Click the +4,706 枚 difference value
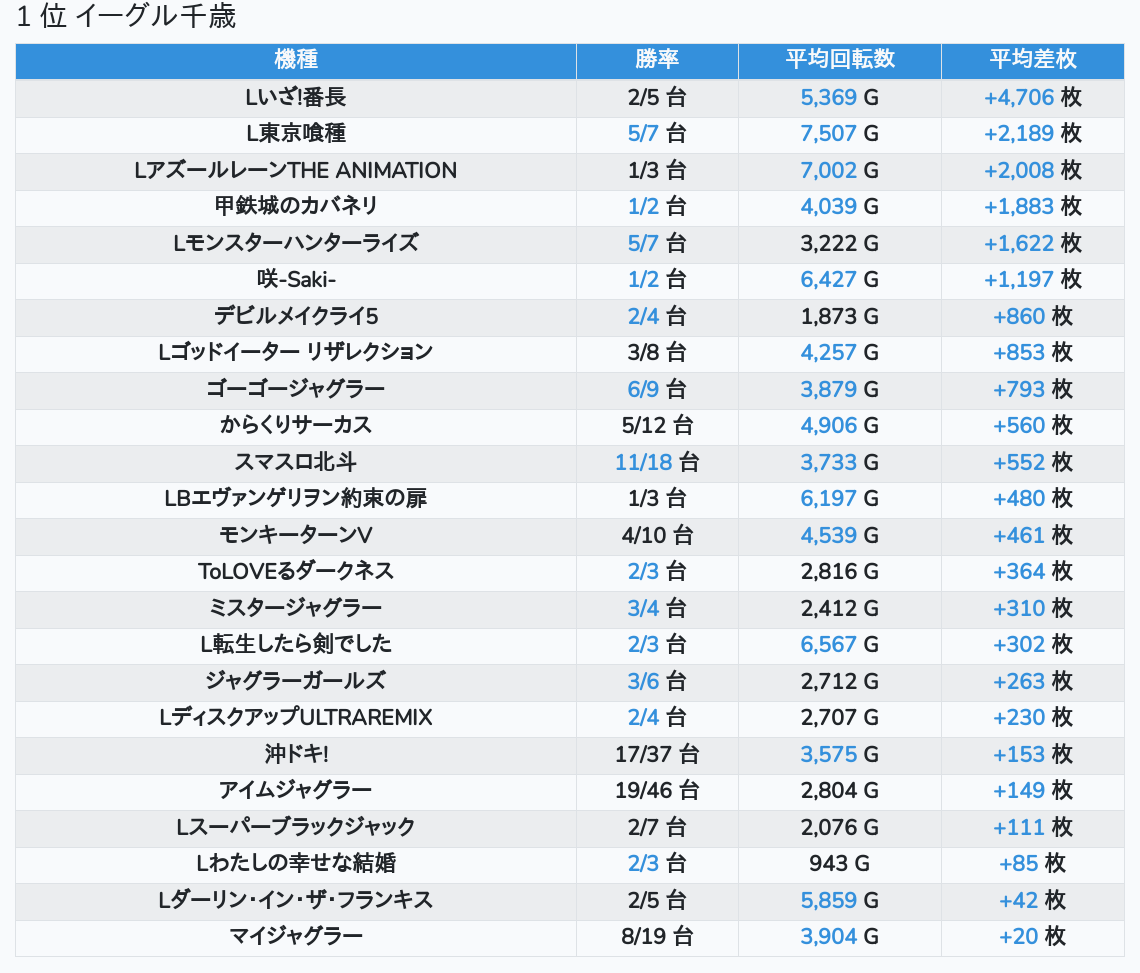 coord(1032,97)
